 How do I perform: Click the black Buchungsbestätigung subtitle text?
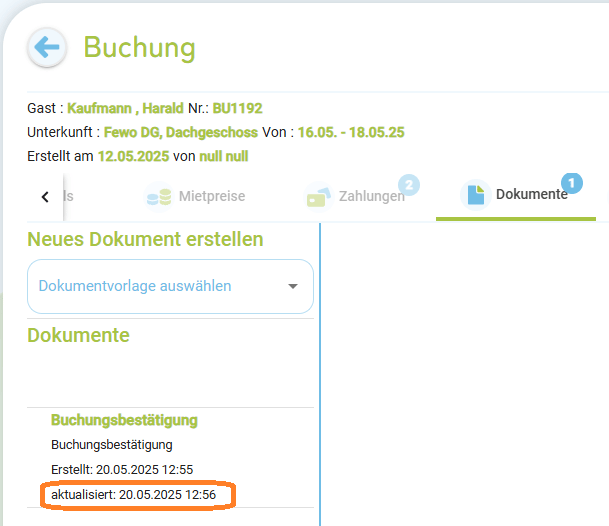(x=111, y=445)
